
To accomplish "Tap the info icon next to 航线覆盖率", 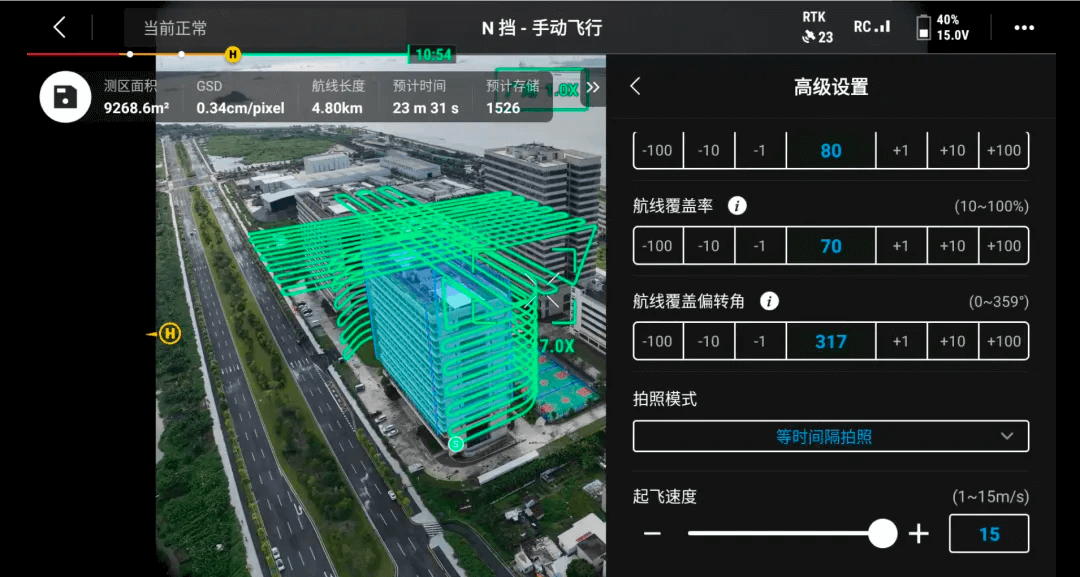I will coord(738,206).
